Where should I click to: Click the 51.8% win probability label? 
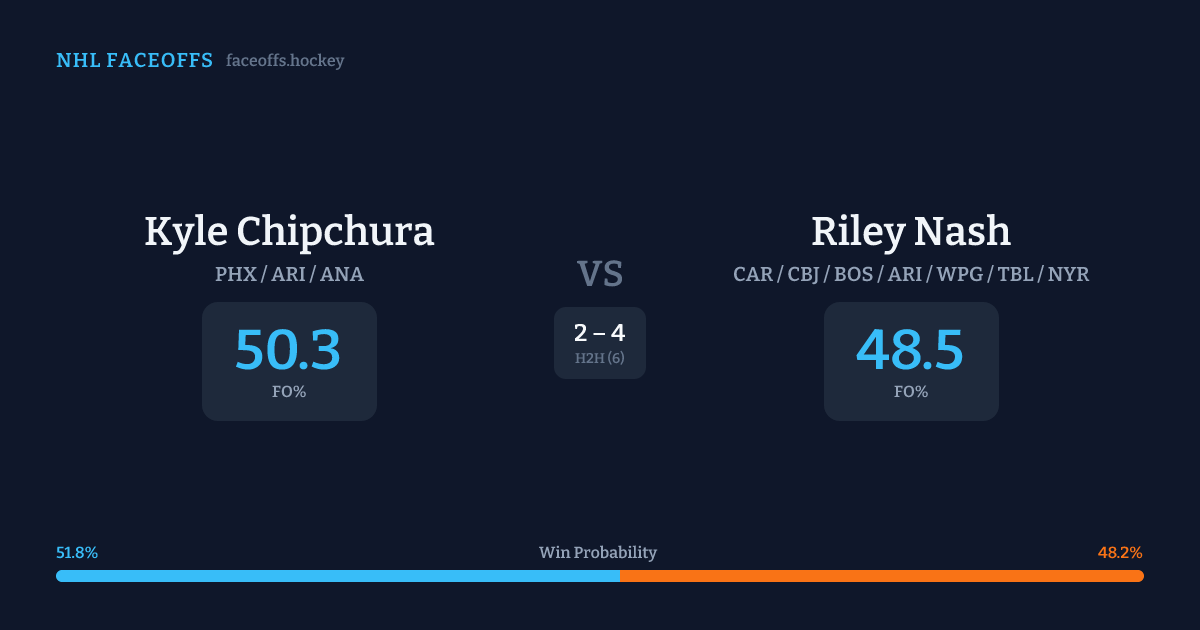(77, 553)
